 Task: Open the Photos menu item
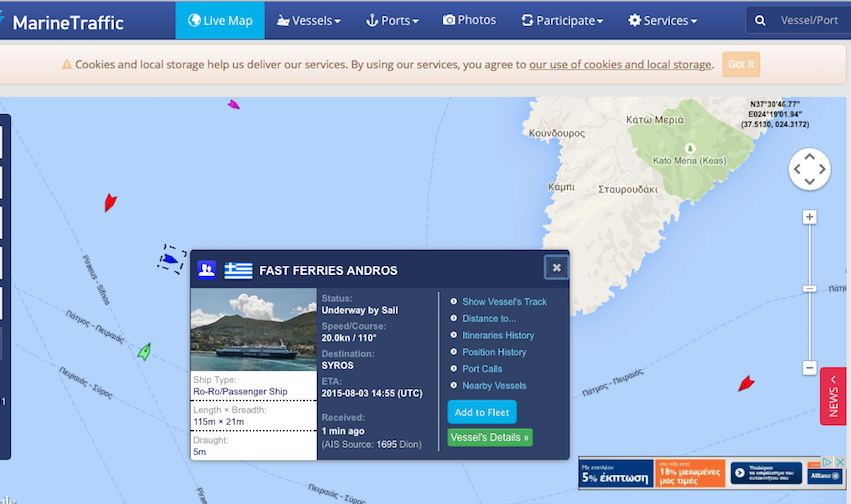click(469, 20)
